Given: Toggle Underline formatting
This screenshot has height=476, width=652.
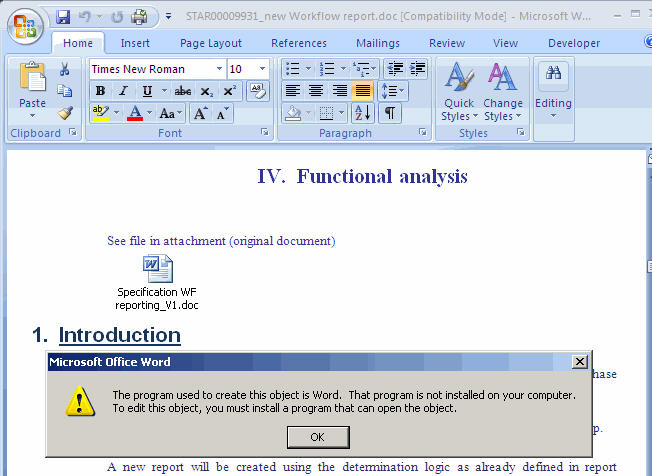Looking at the screenshot, I should (147, 91).
